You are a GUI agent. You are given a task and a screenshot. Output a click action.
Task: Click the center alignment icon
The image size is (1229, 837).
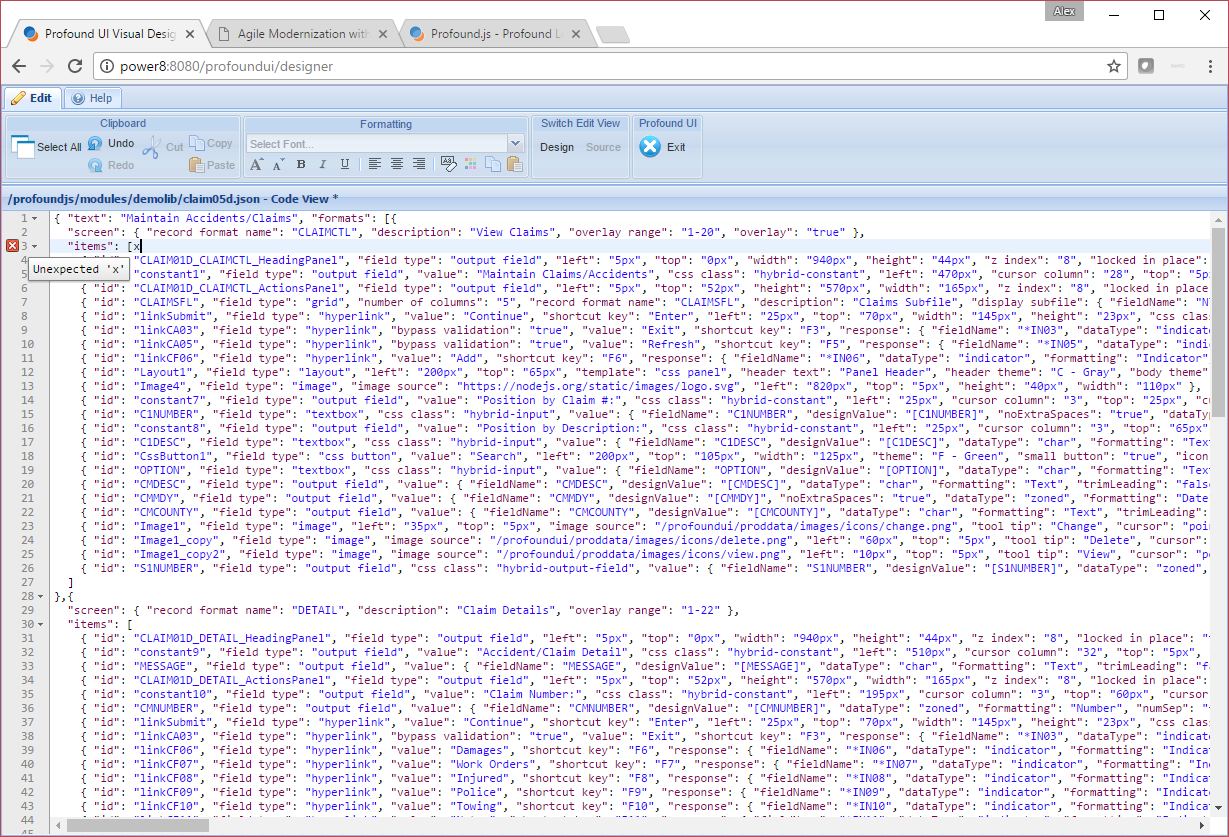click(397, 164)
